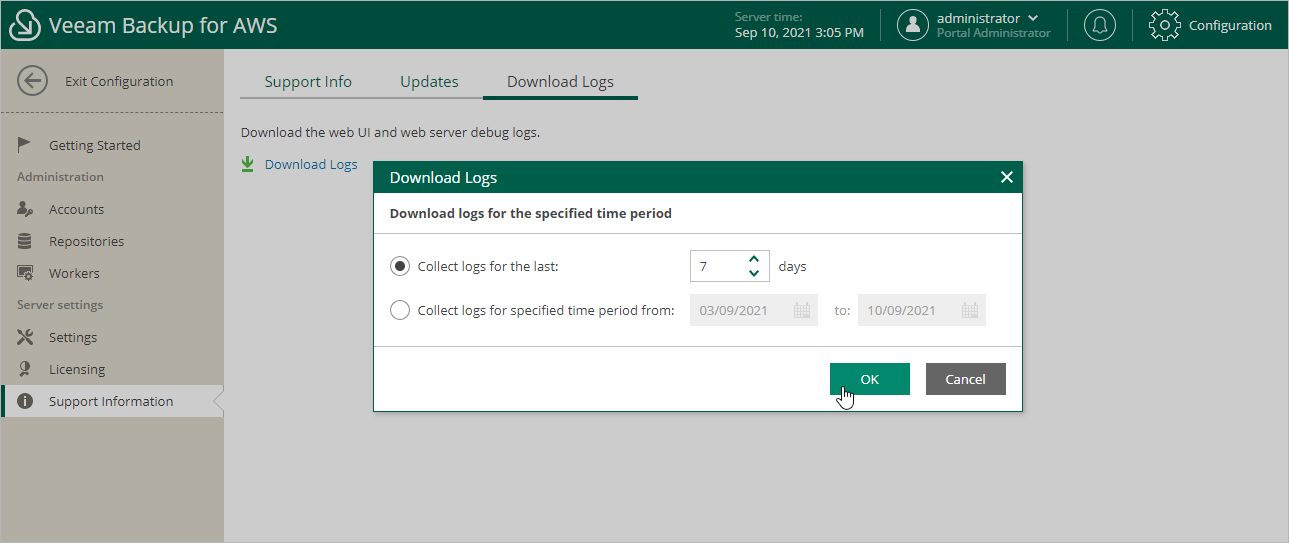Click the Server settings section heading
The image size is (1289, 543).
point(60,305)
